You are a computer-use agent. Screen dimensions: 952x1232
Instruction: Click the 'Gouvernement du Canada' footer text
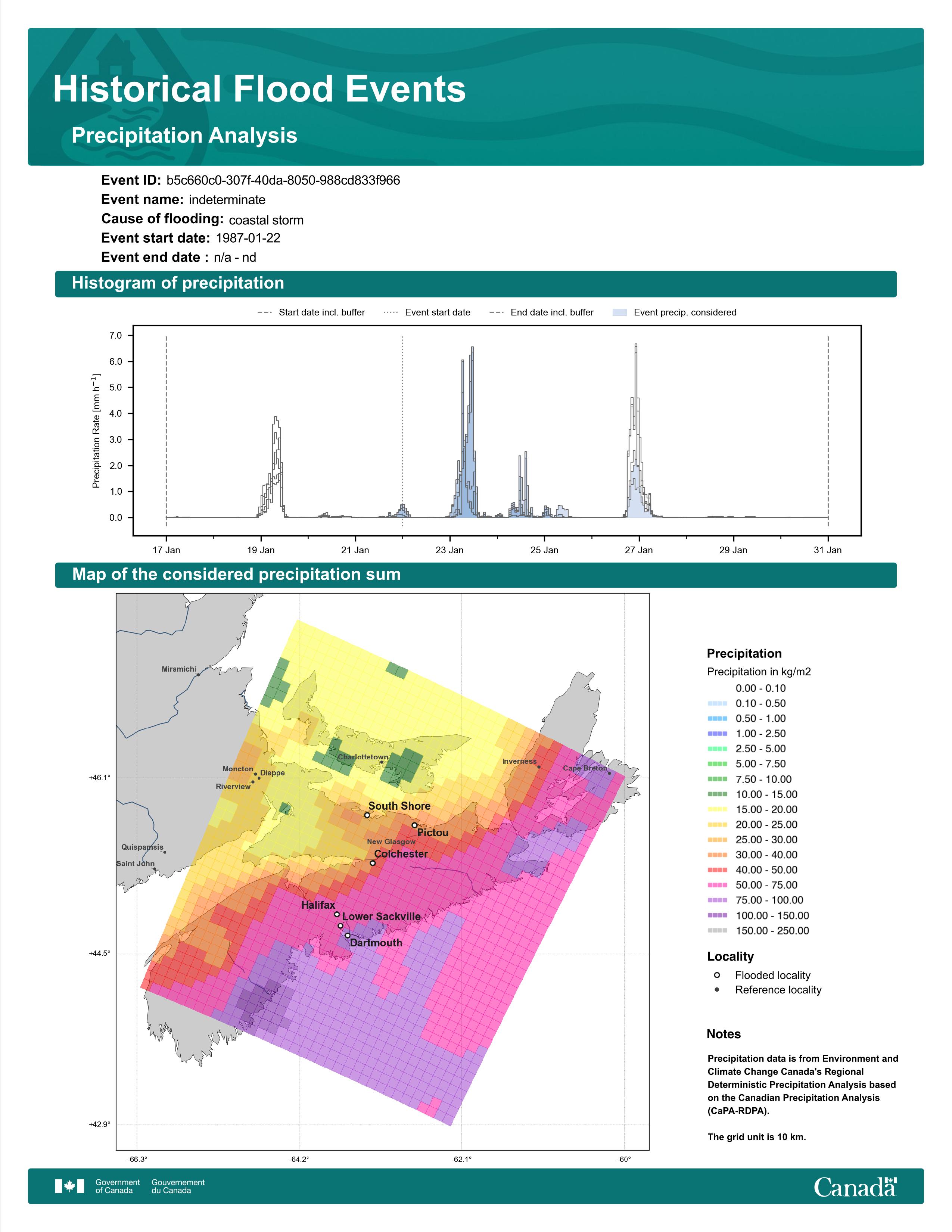pos(178,1186)
